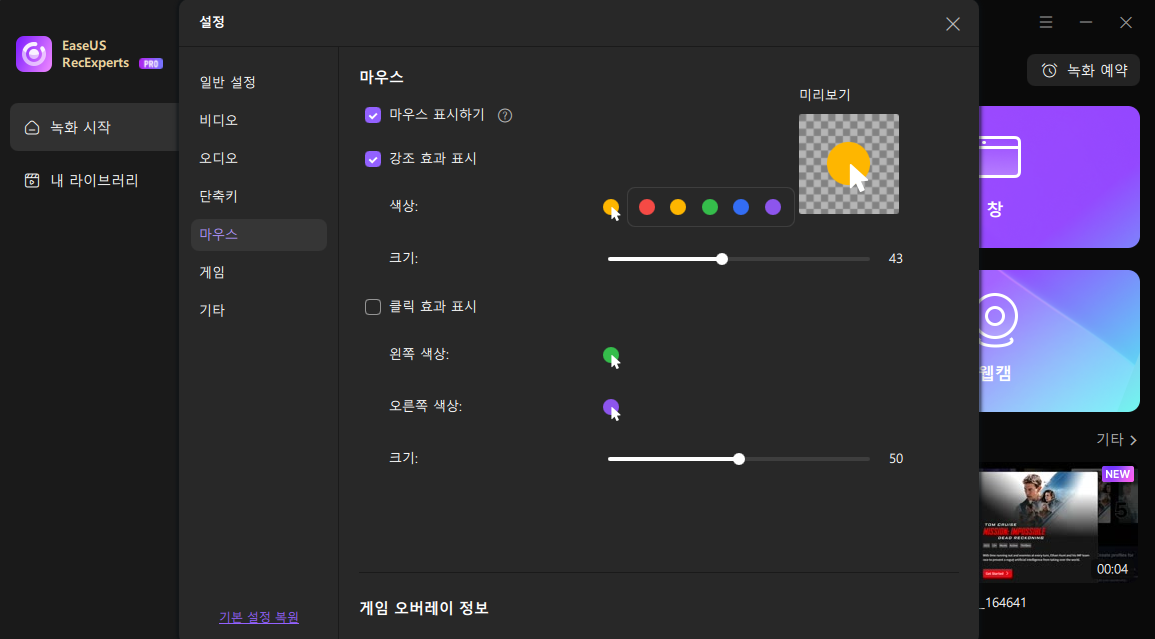The height and width of the screenshot is (639, 1155).
Task: Click the help question mark beside 마우스 표시하기
Action: 505,115
